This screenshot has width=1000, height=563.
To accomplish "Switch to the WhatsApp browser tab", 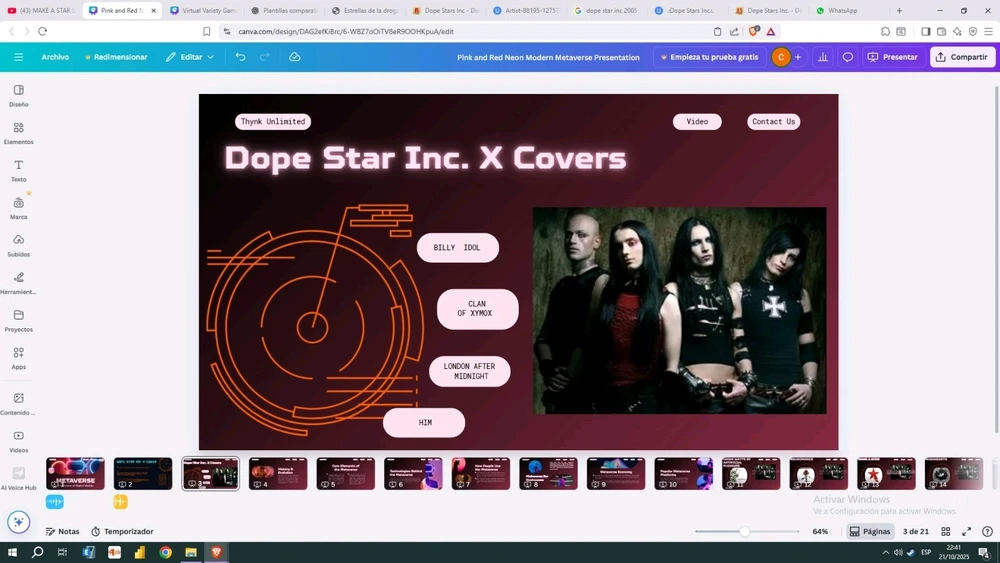I will pyautogui.click(x=842, y=11).
